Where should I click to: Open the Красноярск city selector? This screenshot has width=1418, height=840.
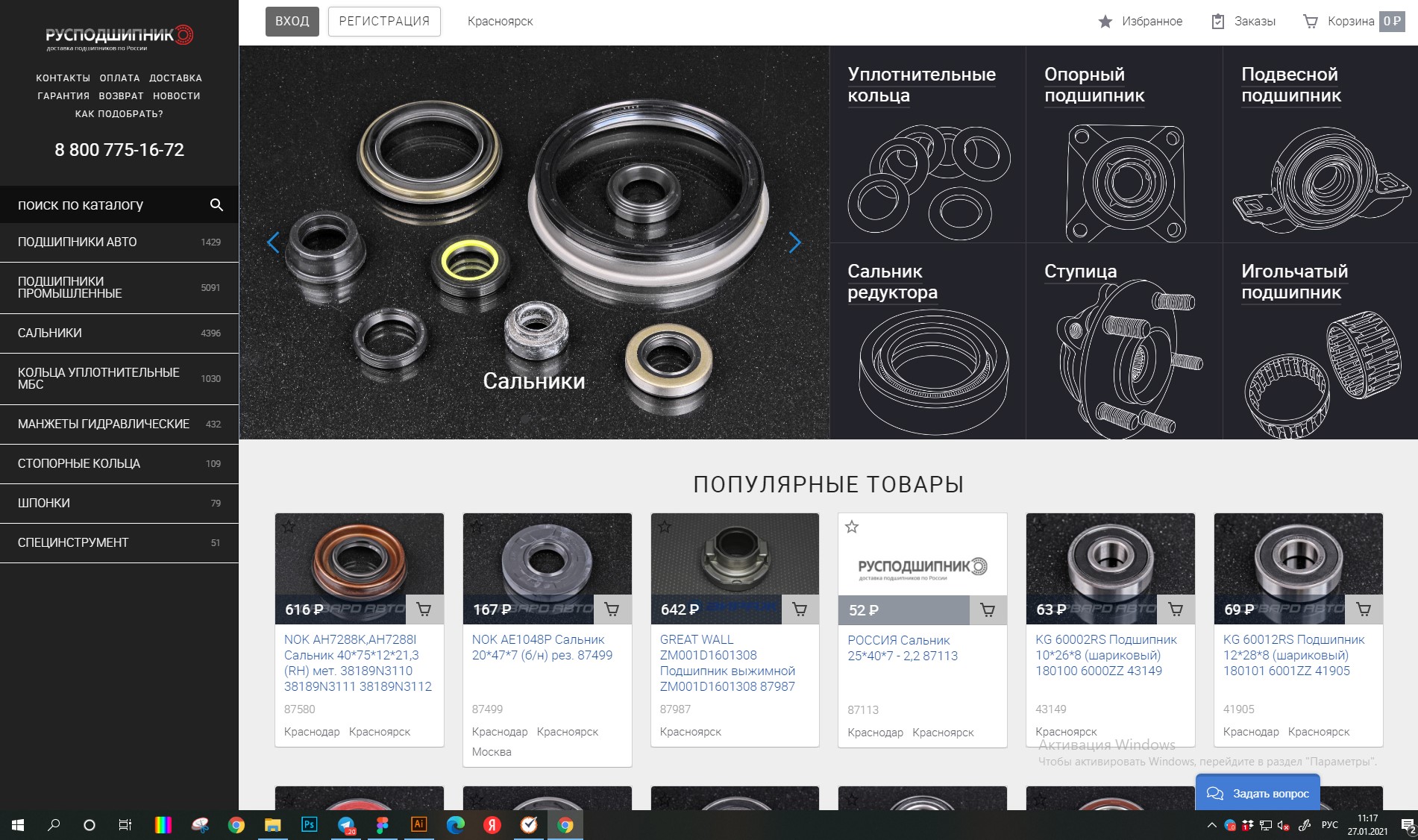coord(500,21)
